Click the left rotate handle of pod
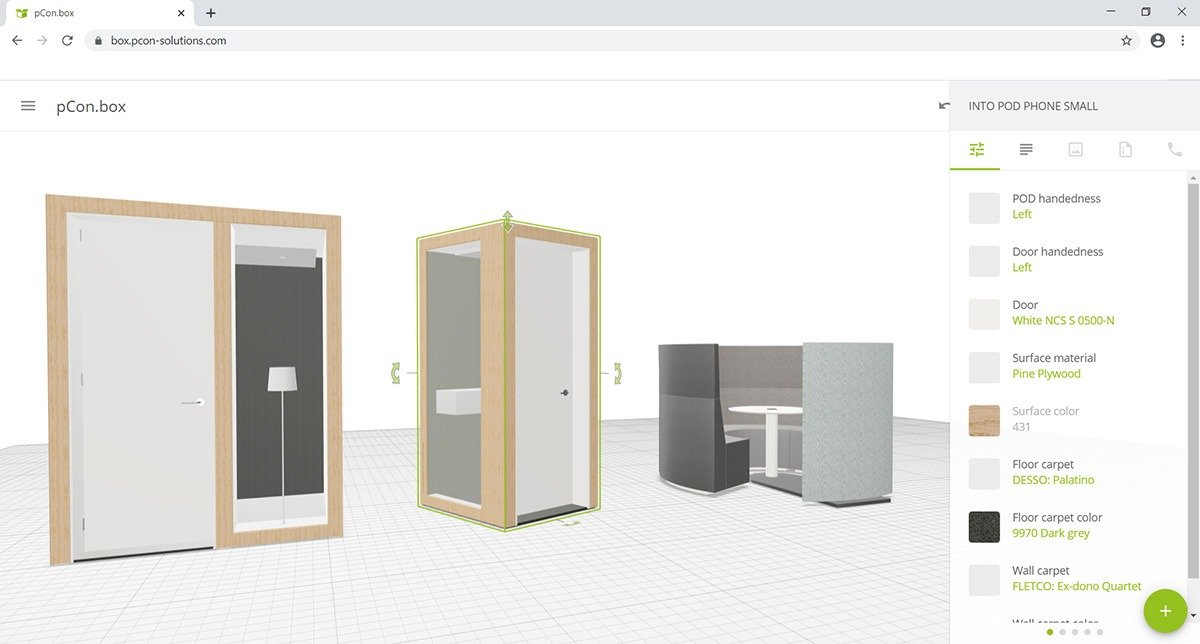This screenshot has width=1200, height=644. point(397,374)
